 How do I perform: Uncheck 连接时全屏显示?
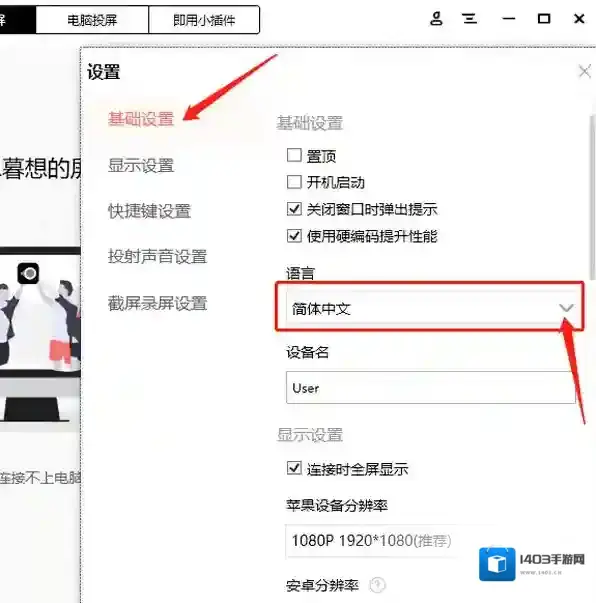click(294, 468)
